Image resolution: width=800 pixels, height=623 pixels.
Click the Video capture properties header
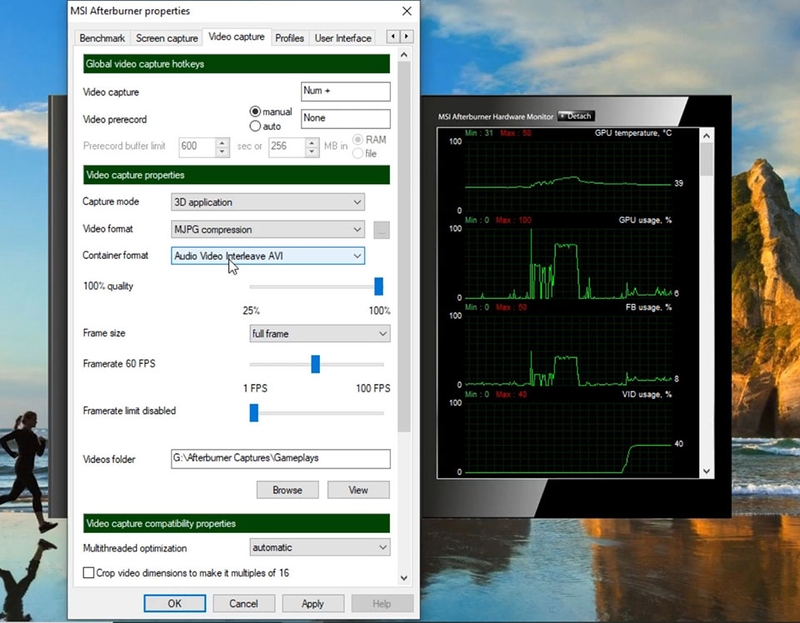coord(236,175)
